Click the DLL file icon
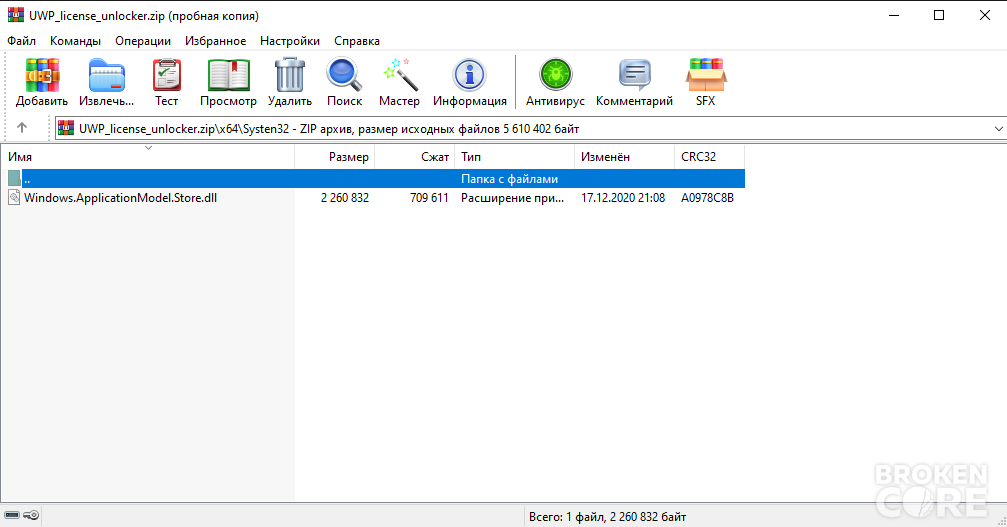Screen dimensions: 1007x527 point(14,197)
